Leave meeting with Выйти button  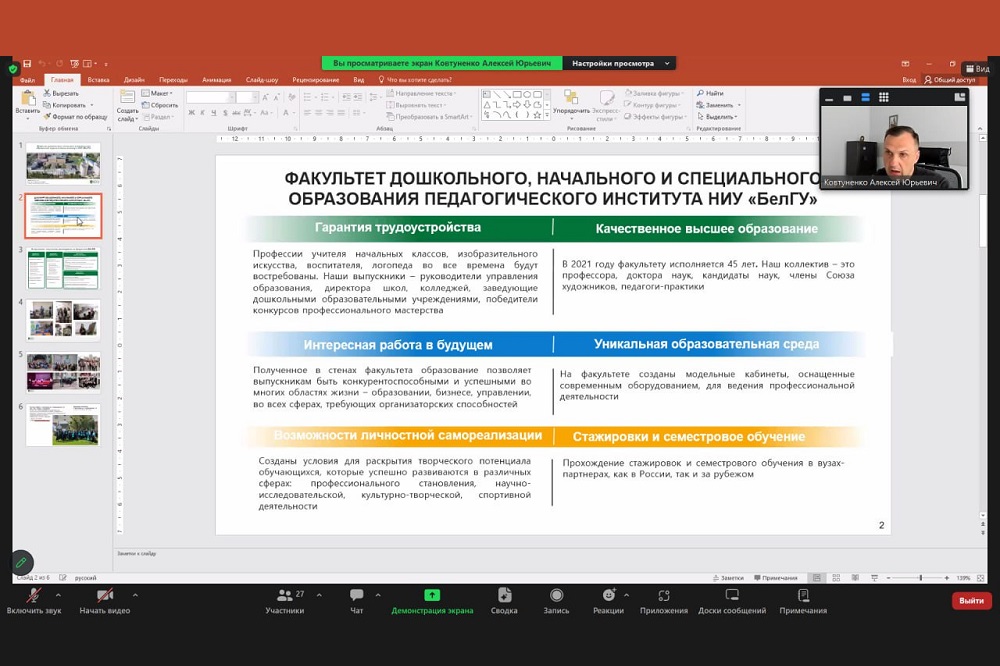tap(971, 601)
